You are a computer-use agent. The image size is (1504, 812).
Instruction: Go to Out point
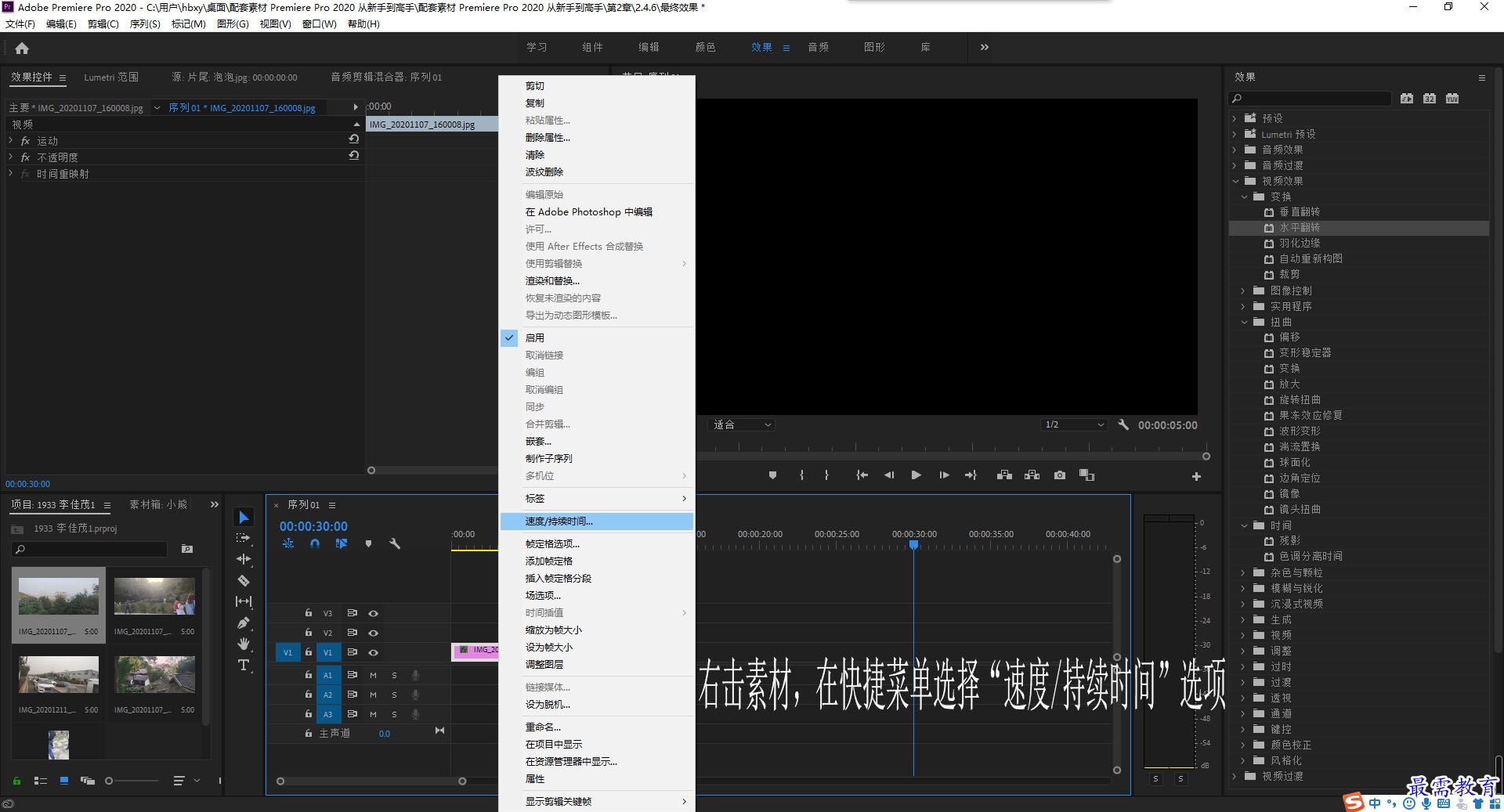pos(971,475)
